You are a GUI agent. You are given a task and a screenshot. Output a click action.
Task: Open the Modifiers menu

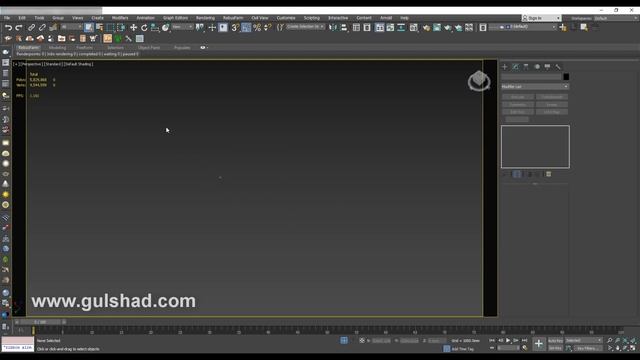tap(120, 18)
